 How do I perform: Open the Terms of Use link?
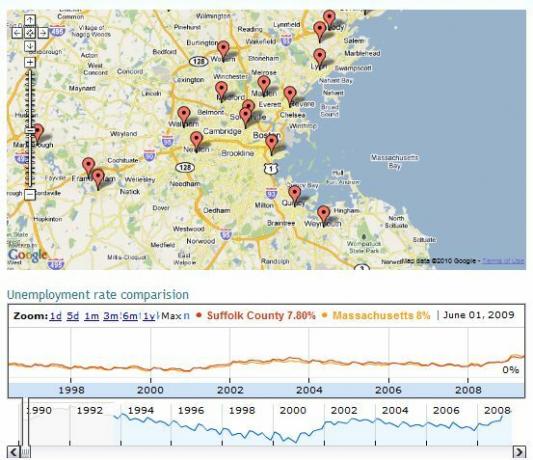pyautogui.click(x=503, y=261)
